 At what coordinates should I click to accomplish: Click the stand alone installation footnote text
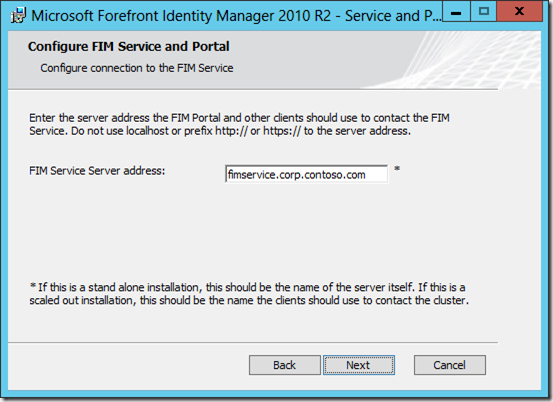pyautogui.click(x=249, y=294)
